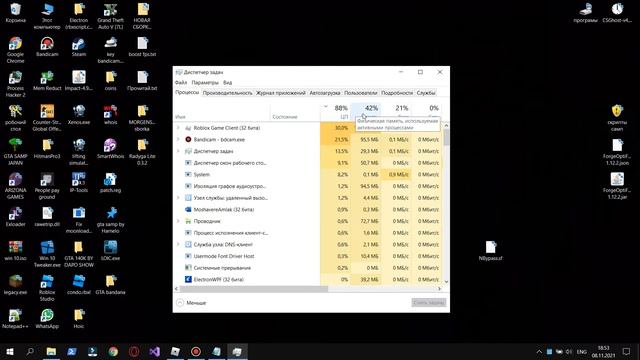Open Opera browser from the taskbar
Image resolution: width=640 pixels, height=360 pixels.
coord(134,351)
